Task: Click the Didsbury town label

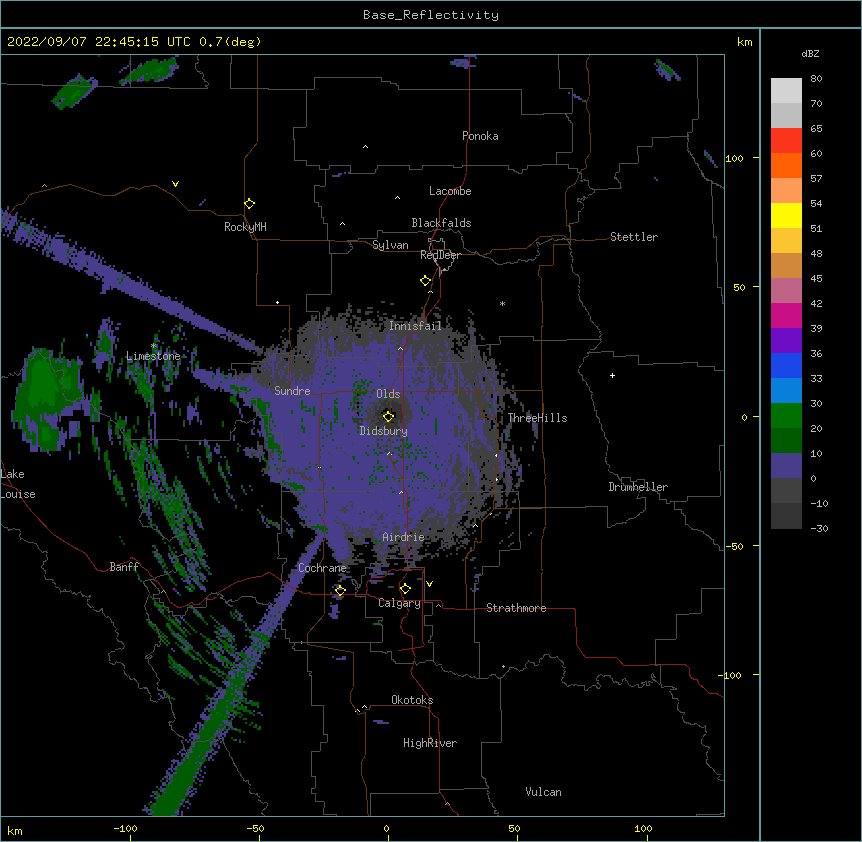Action: coord(383,431)
